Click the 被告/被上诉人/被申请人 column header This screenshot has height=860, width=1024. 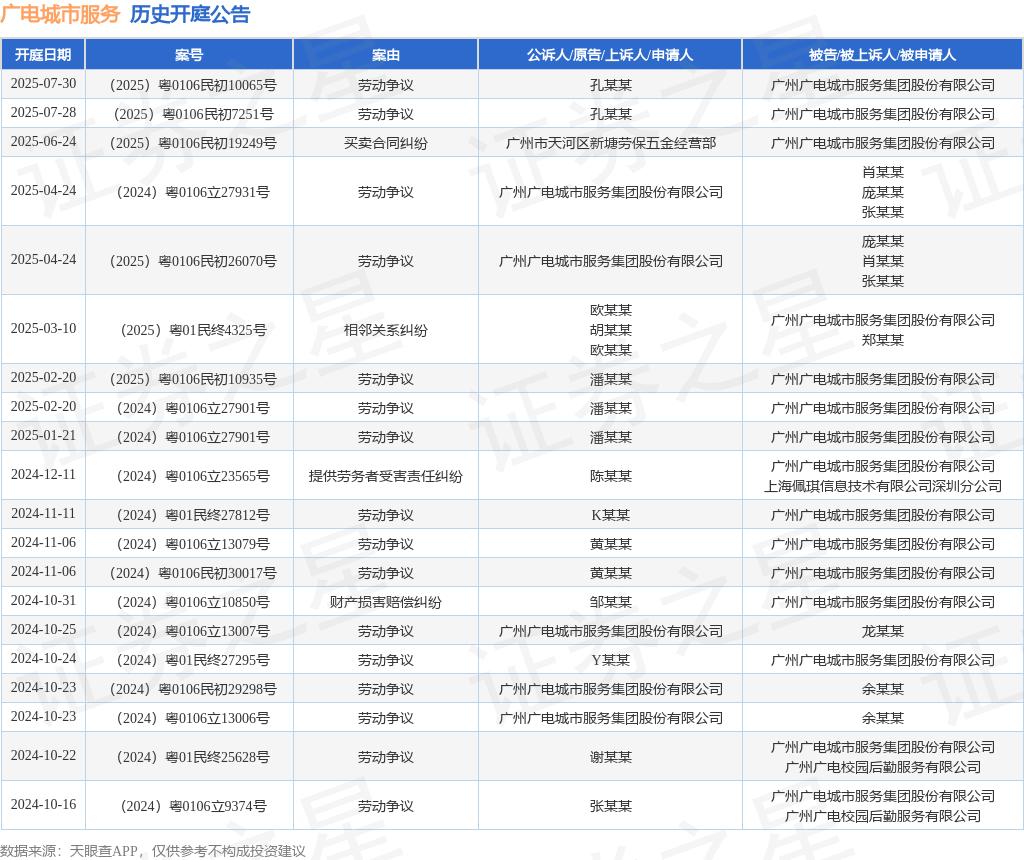click(882, 55)
